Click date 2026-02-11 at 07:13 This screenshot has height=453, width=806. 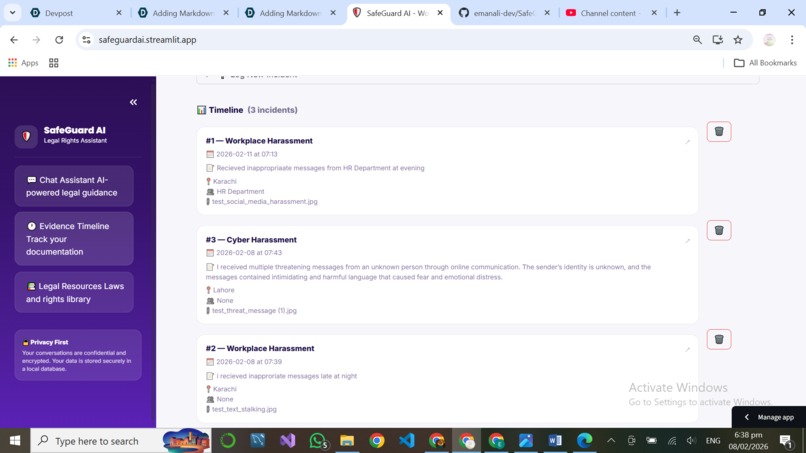click(x=246, y=154)
